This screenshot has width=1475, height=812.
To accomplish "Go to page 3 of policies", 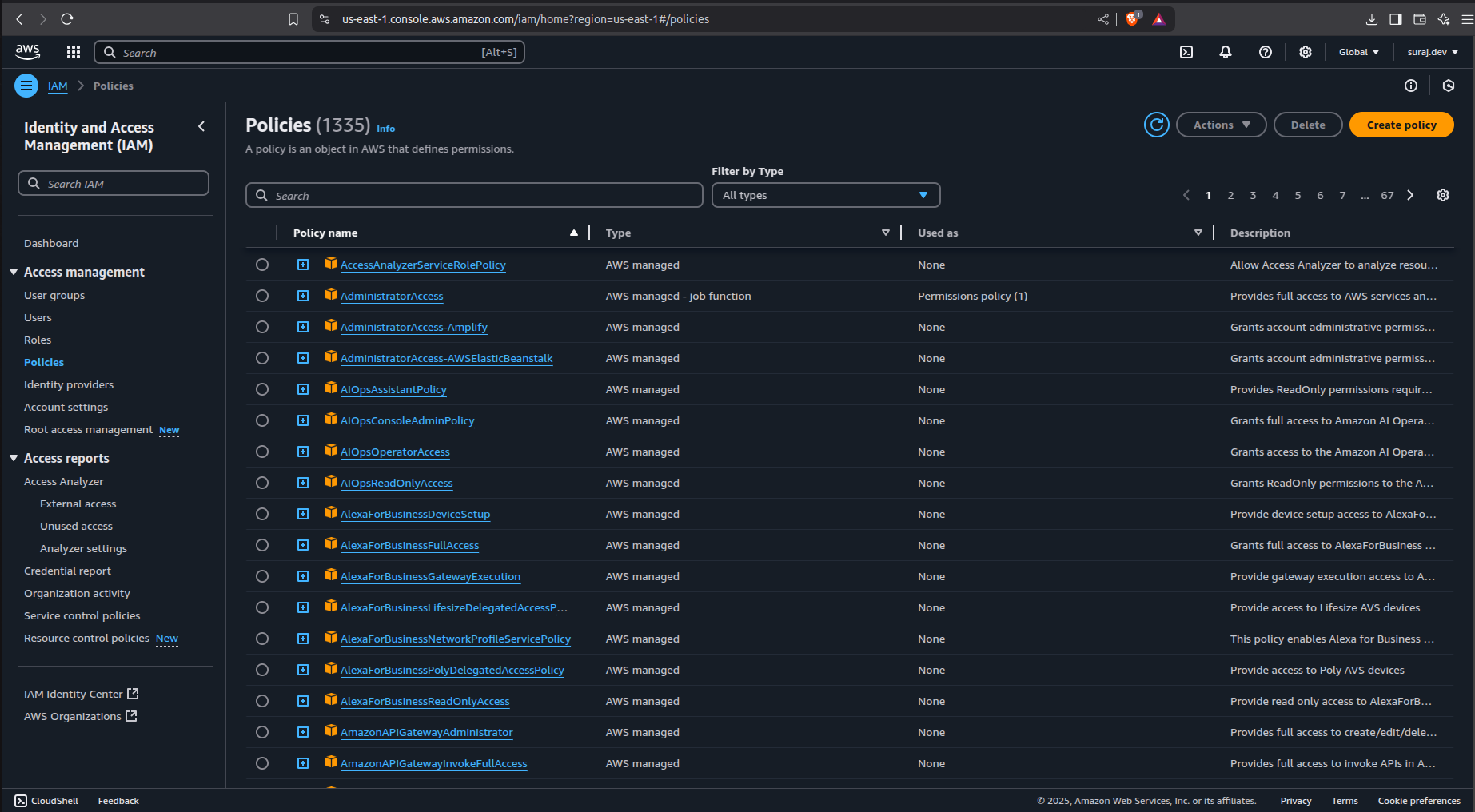I will click(1253, 195).
